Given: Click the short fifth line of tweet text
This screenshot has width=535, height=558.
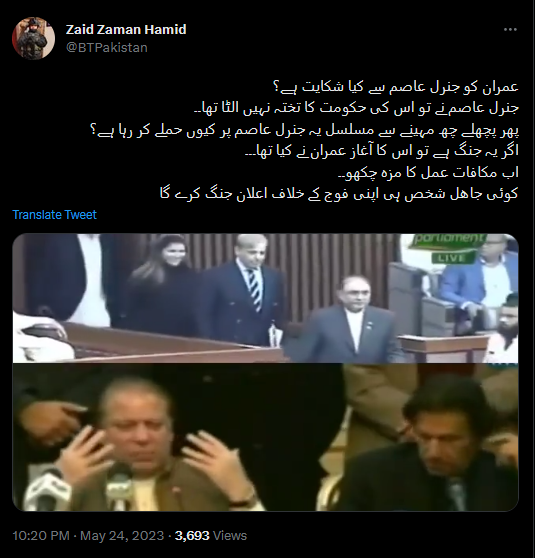Looking at the screenshot, I should (428, 173).
